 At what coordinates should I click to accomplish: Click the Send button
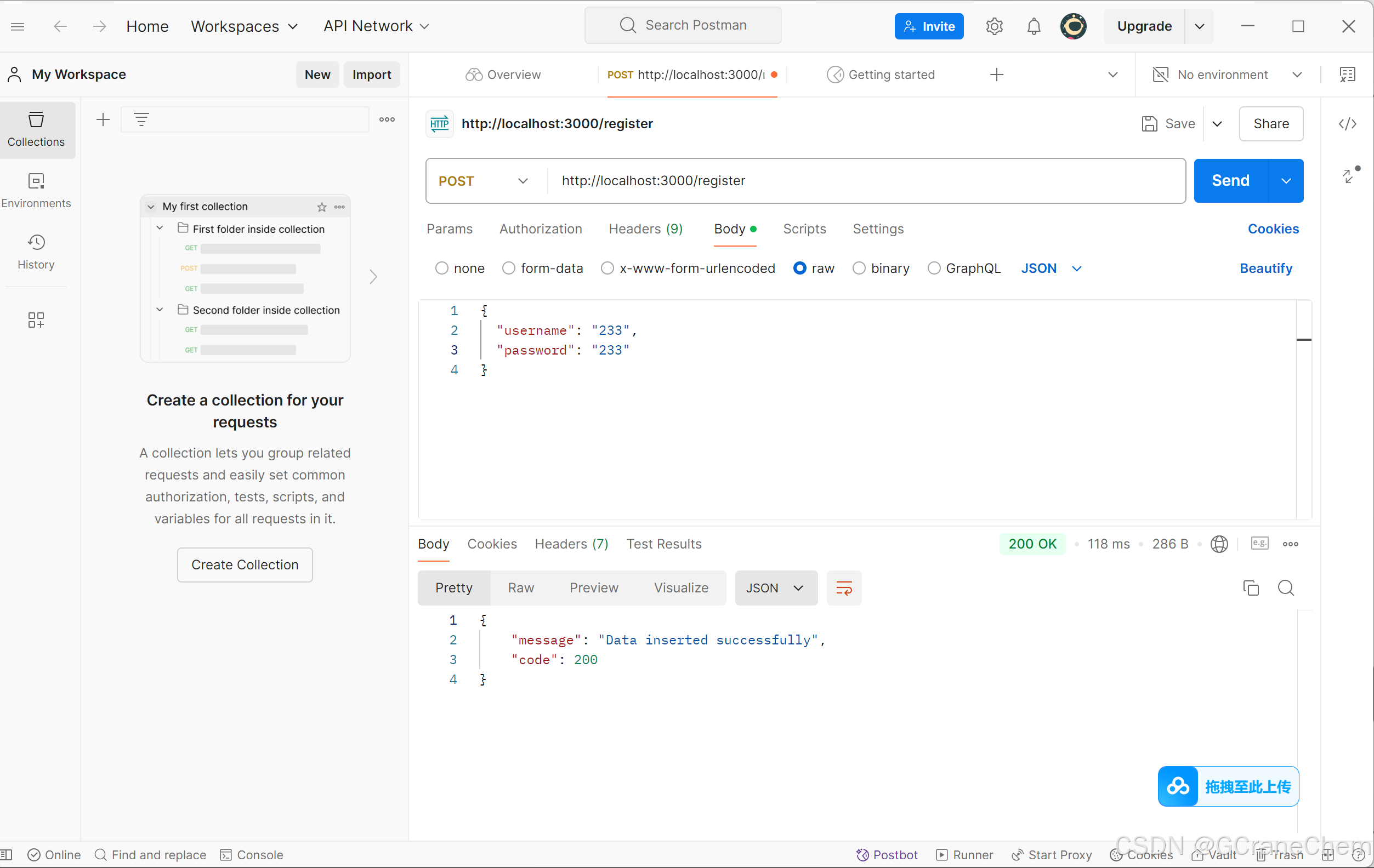(1230, 181)
